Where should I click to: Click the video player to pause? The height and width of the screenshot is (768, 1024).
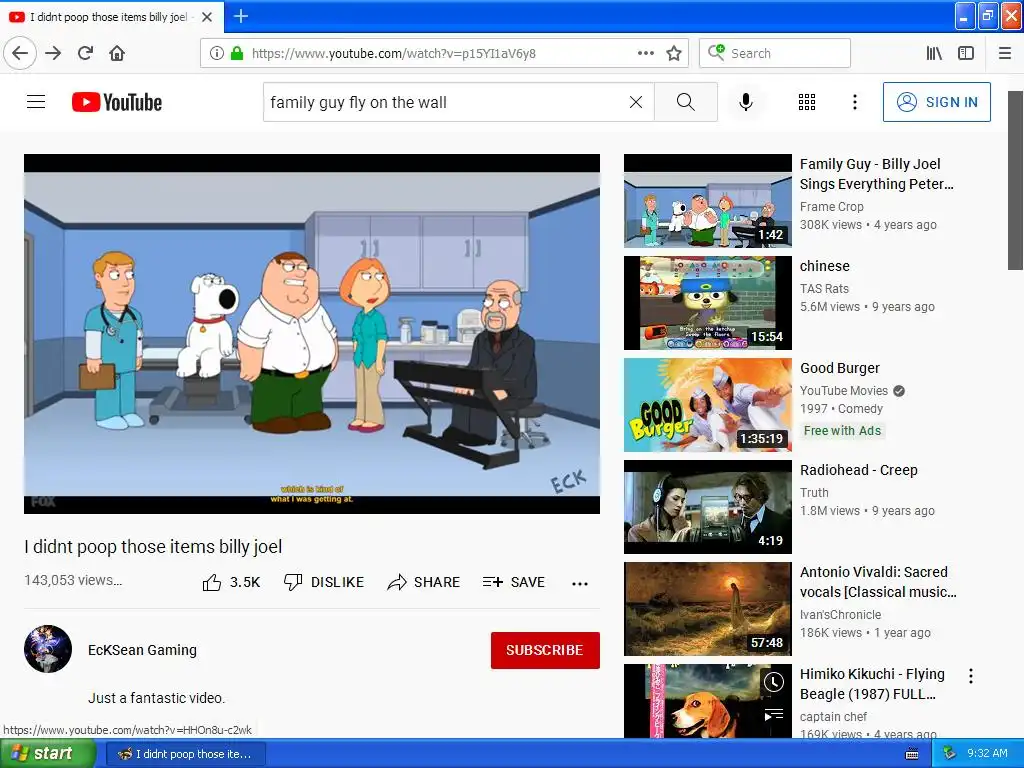(312, 334)
